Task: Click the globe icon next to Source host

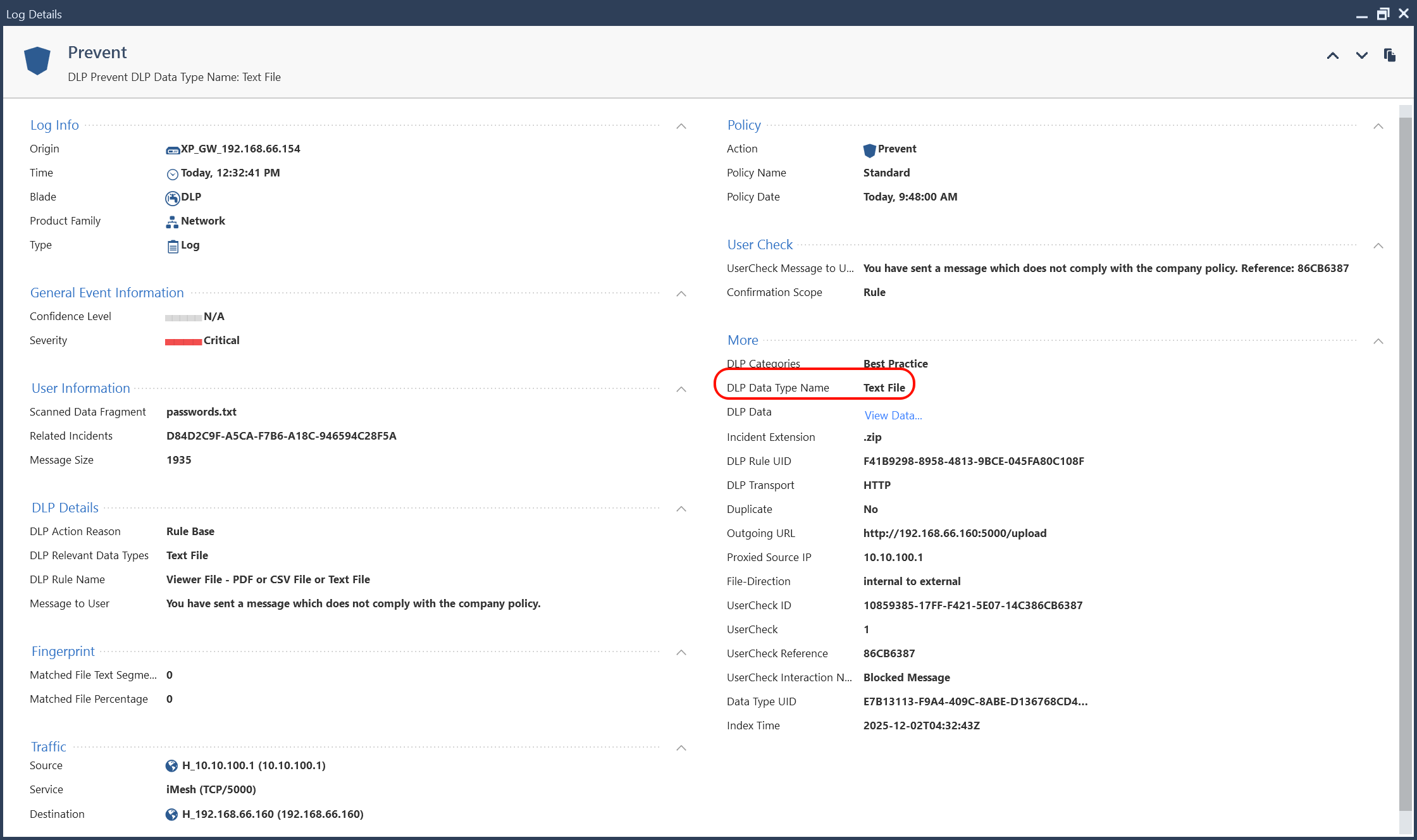Action: [x=171, y=766]
